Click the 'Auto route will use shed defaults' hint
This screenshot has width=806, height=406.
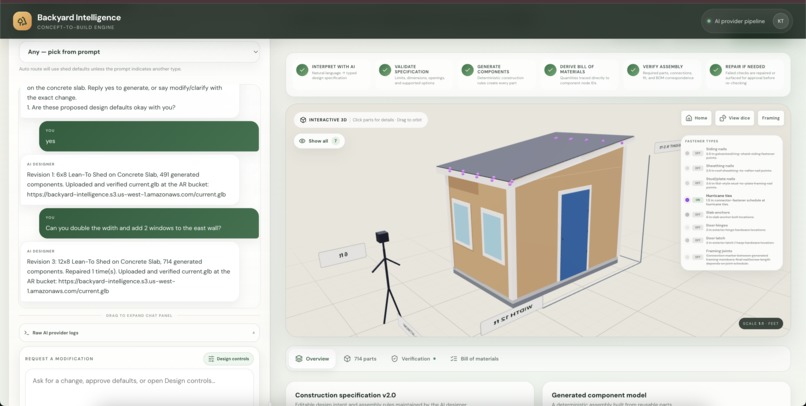click(100, 69)
